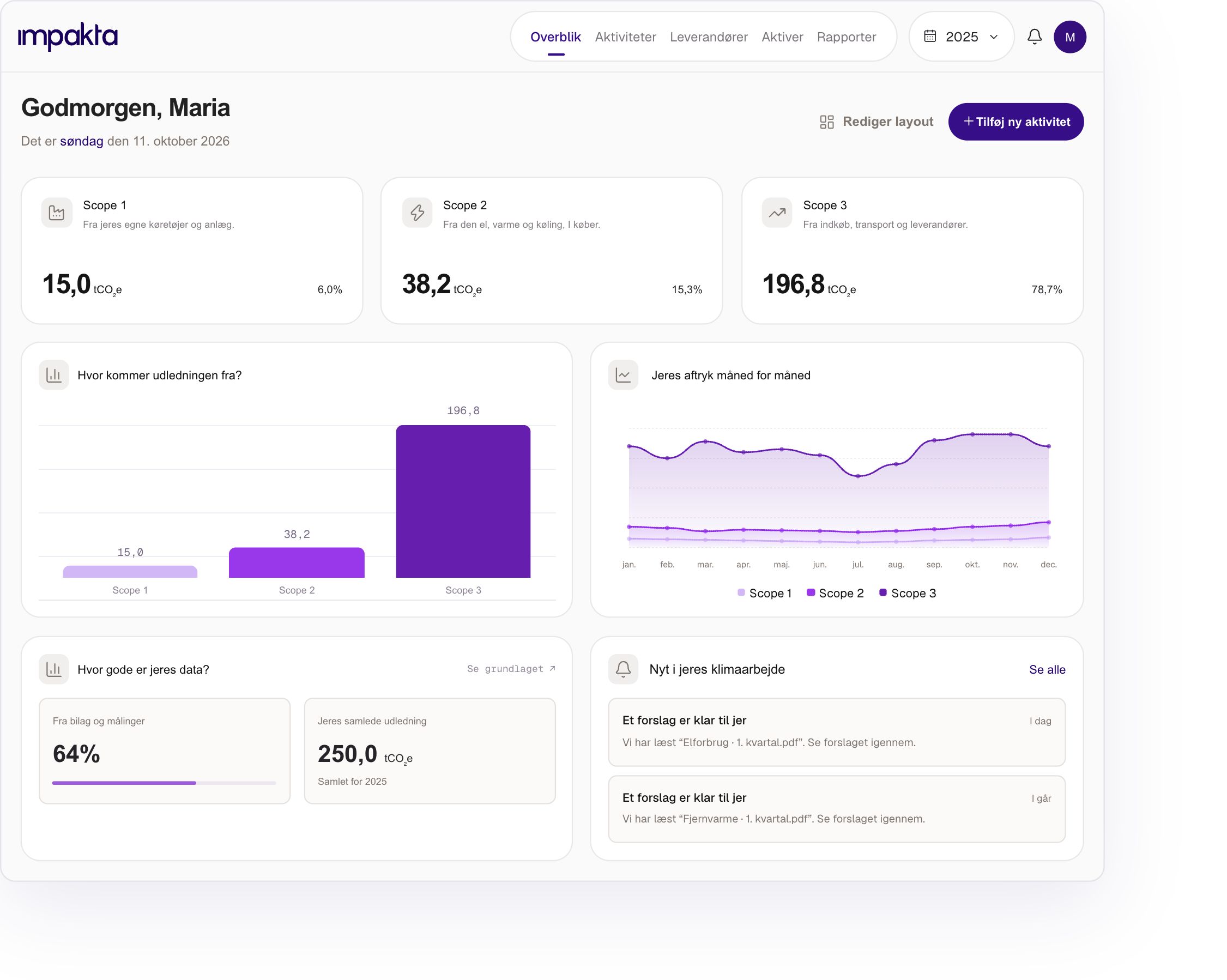Toggle Scope 1 legend in monthly chart

coord(764,593)
